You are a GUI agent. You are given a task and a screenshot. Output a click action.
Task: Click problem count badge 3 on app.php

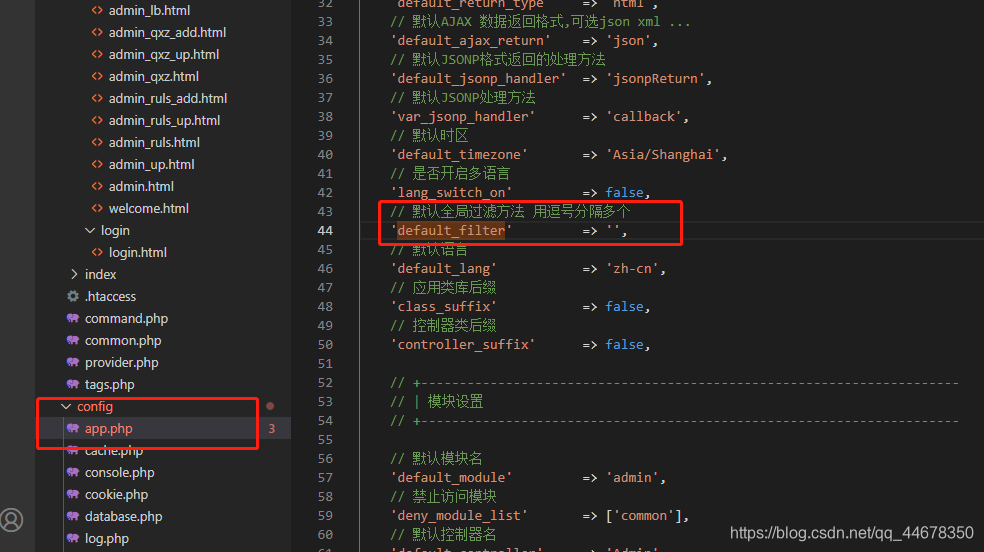tap(272, 428)
